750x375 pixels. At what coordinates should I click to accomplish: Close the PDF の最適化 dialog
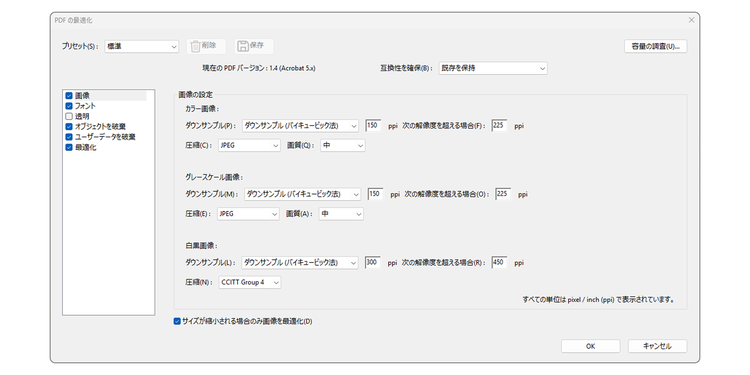(x=691, y=20)
